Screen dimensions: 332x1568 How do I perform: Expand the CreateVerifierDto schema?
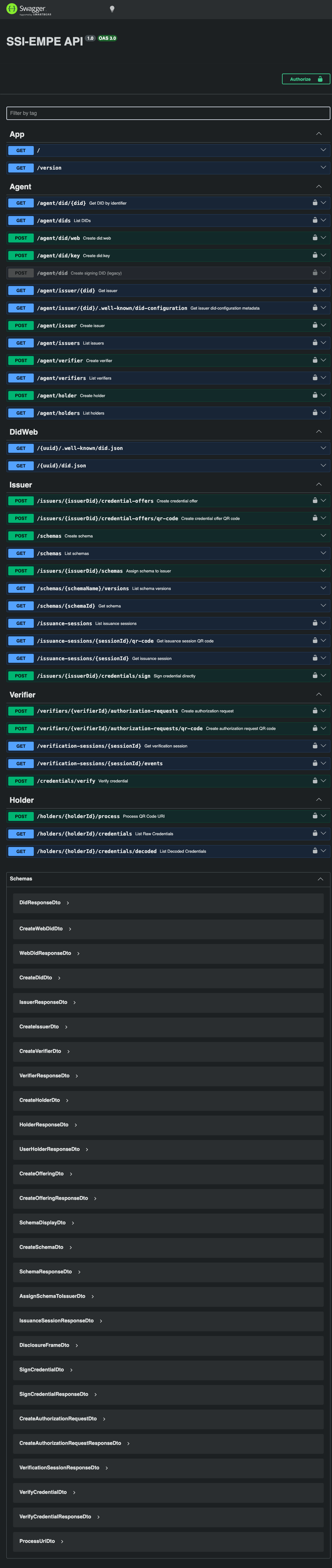(45, 1051)
